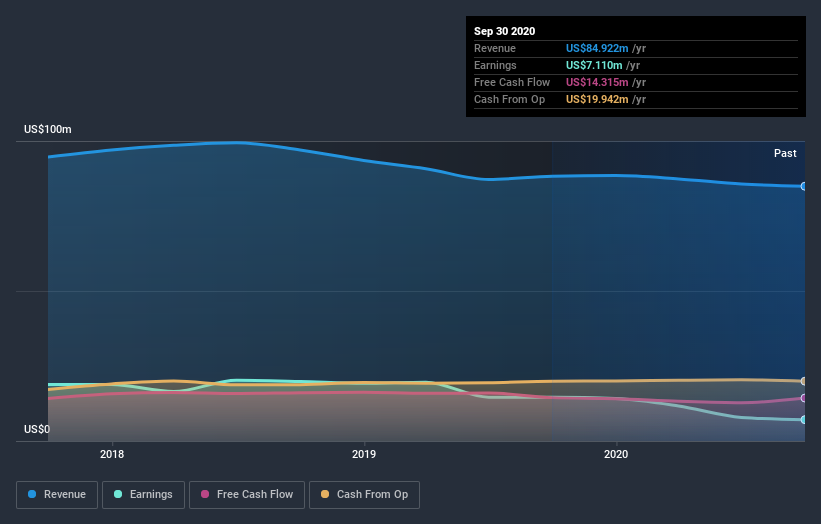Image resolution: width=821 pixels, height=524 pixels.
Task: Click the Revenue label in the tooltip
Action: pyautogui.click(x=495, y=48)
